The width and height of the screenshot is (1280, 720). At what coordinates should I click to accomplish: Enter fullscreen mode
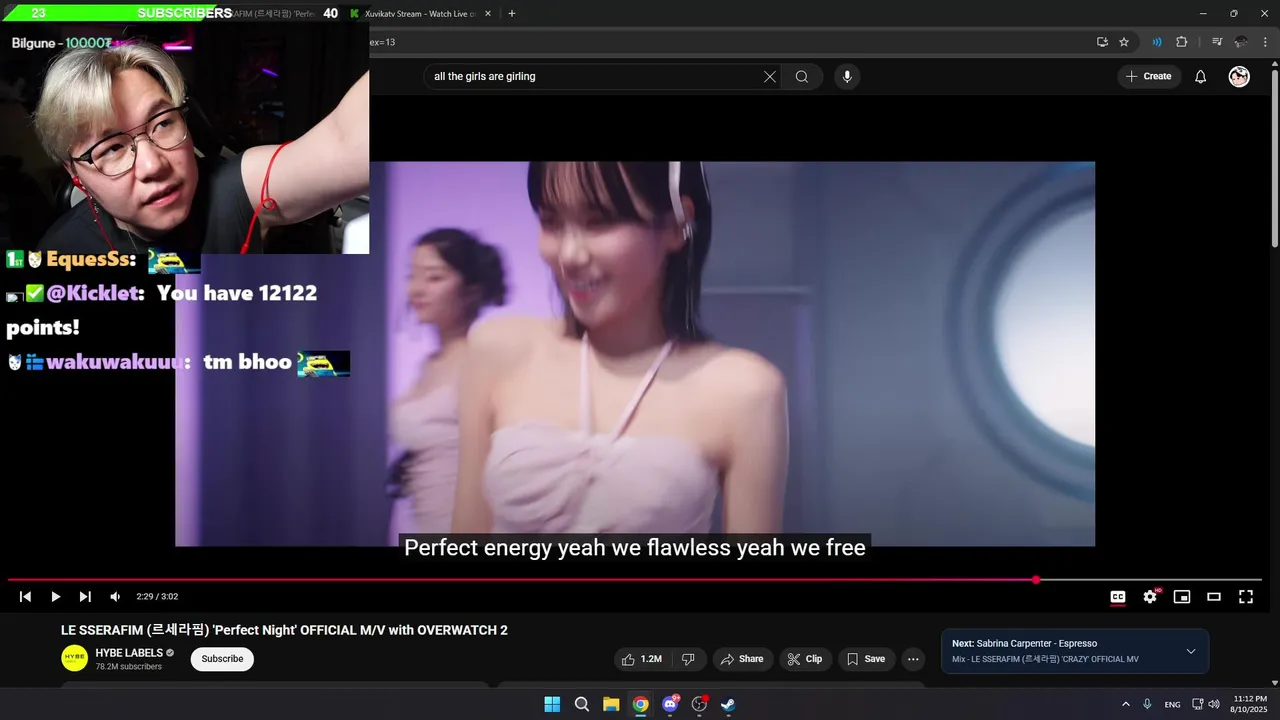tap(1246, 597)
